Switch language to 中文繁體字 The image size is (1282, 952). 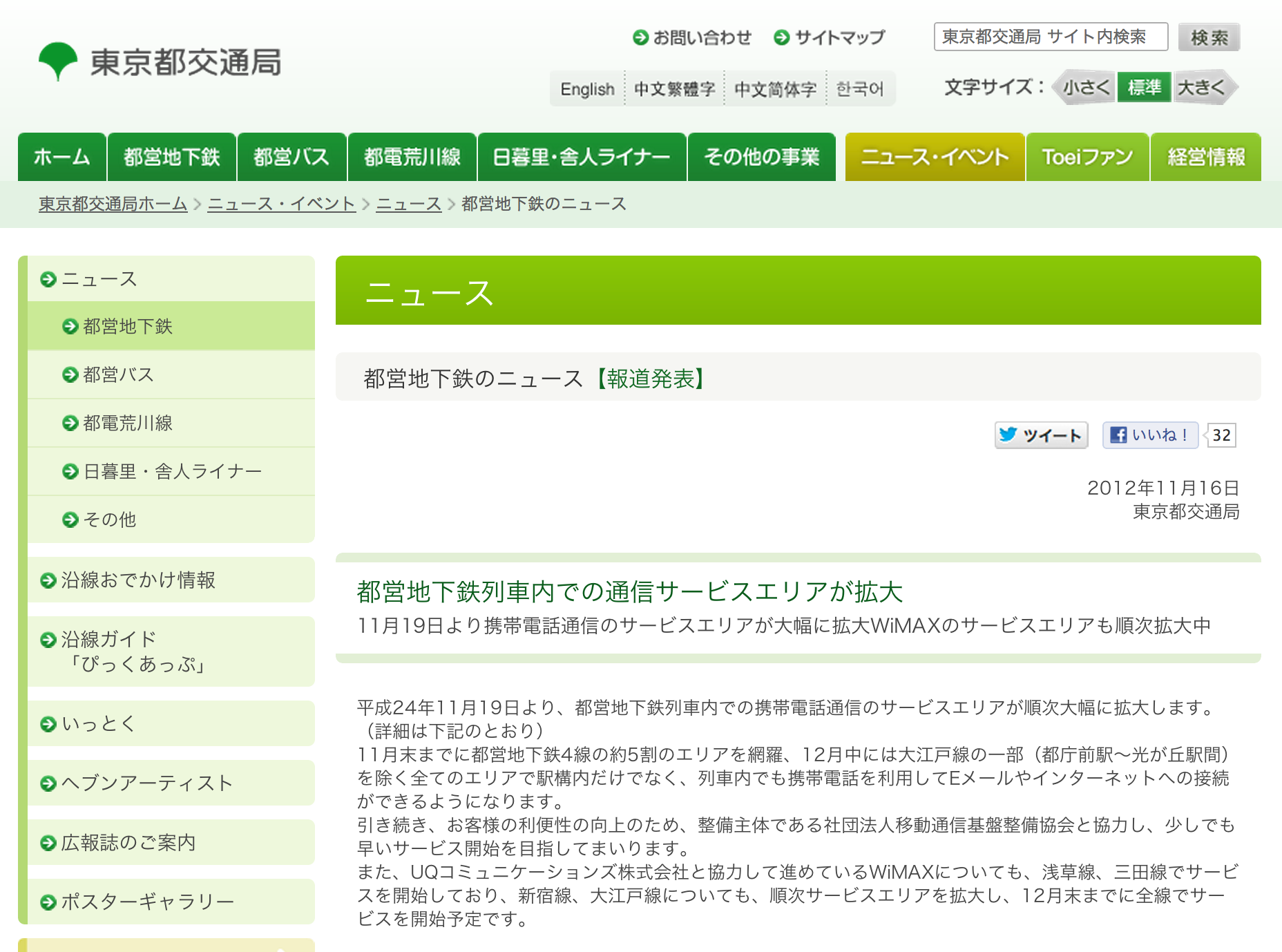[x=674, y=89]
